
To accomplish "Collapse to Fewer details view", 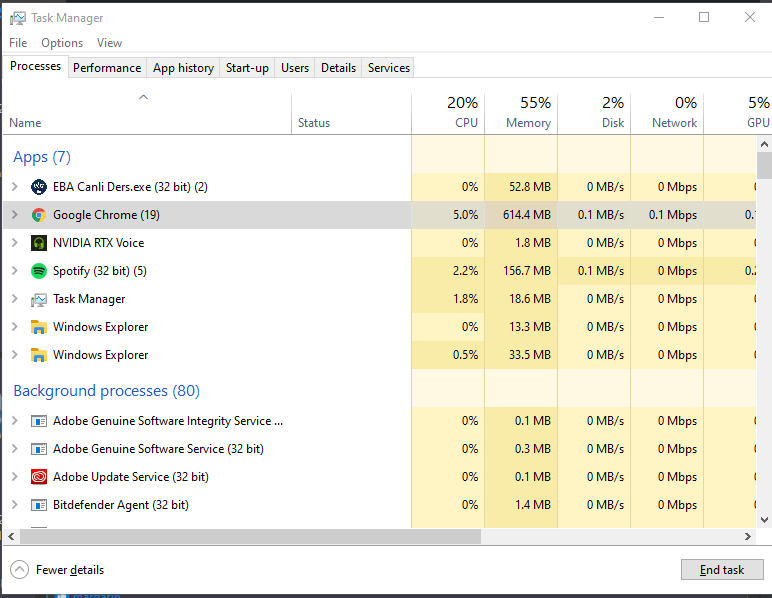I will pyautogui.click(x=57, y=570).
